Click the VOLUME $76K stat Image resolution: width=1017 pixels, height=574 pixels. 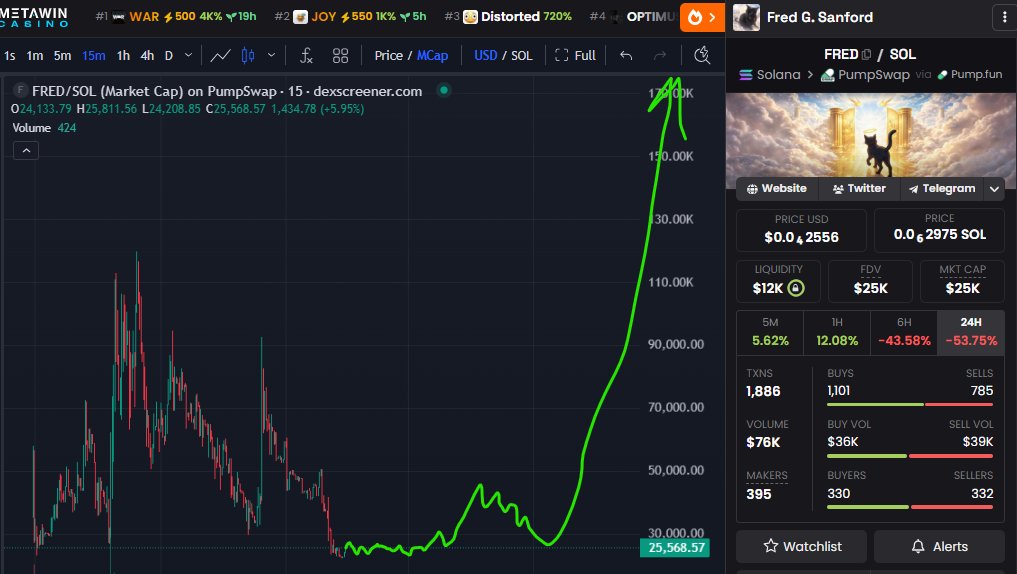[767, 434]
